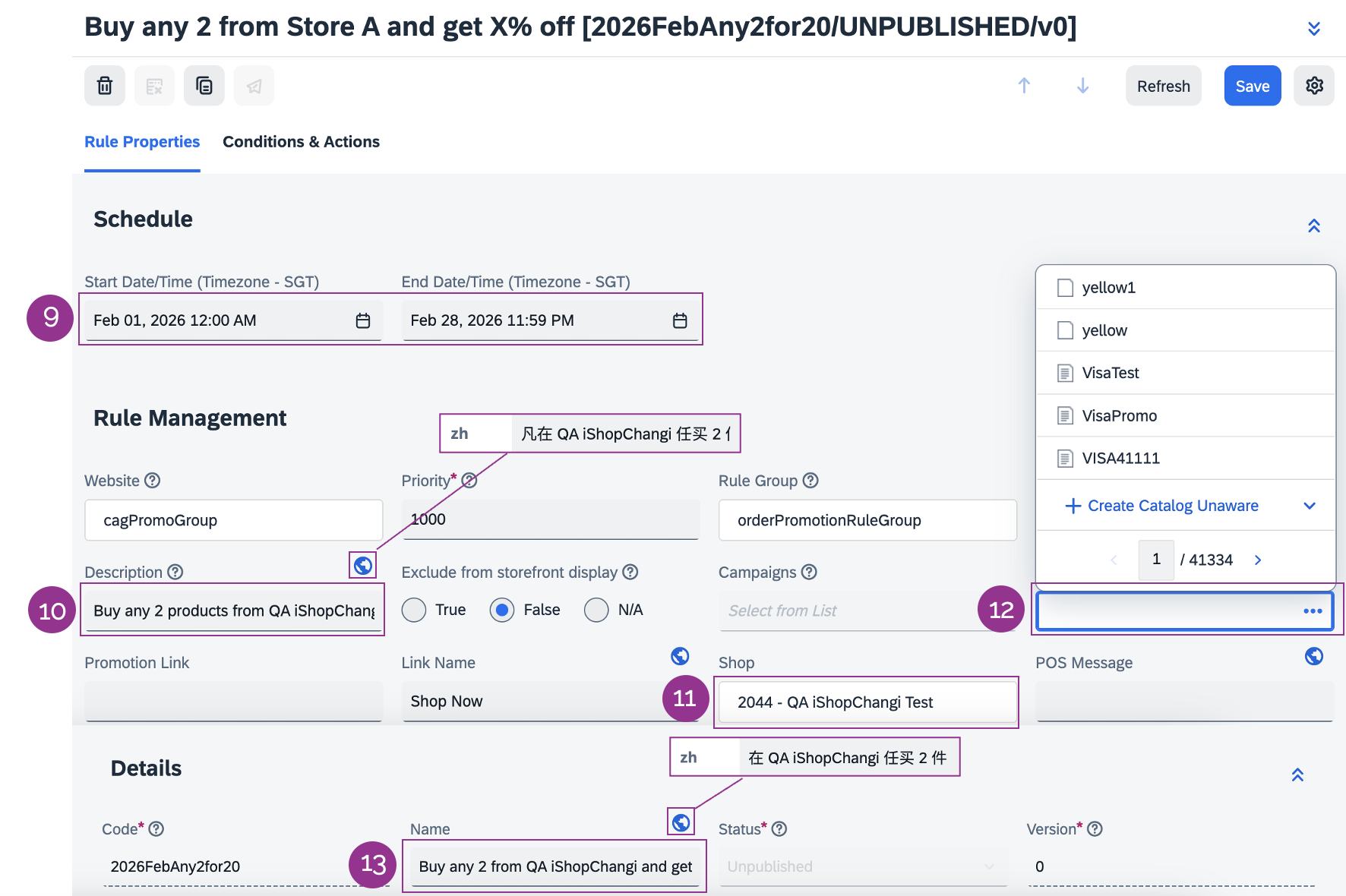Image resolution: width=1346 pixels, height=896 pixels.
Task: Choose VisaPromo from the list
Action: click(x=1119, y=415)
